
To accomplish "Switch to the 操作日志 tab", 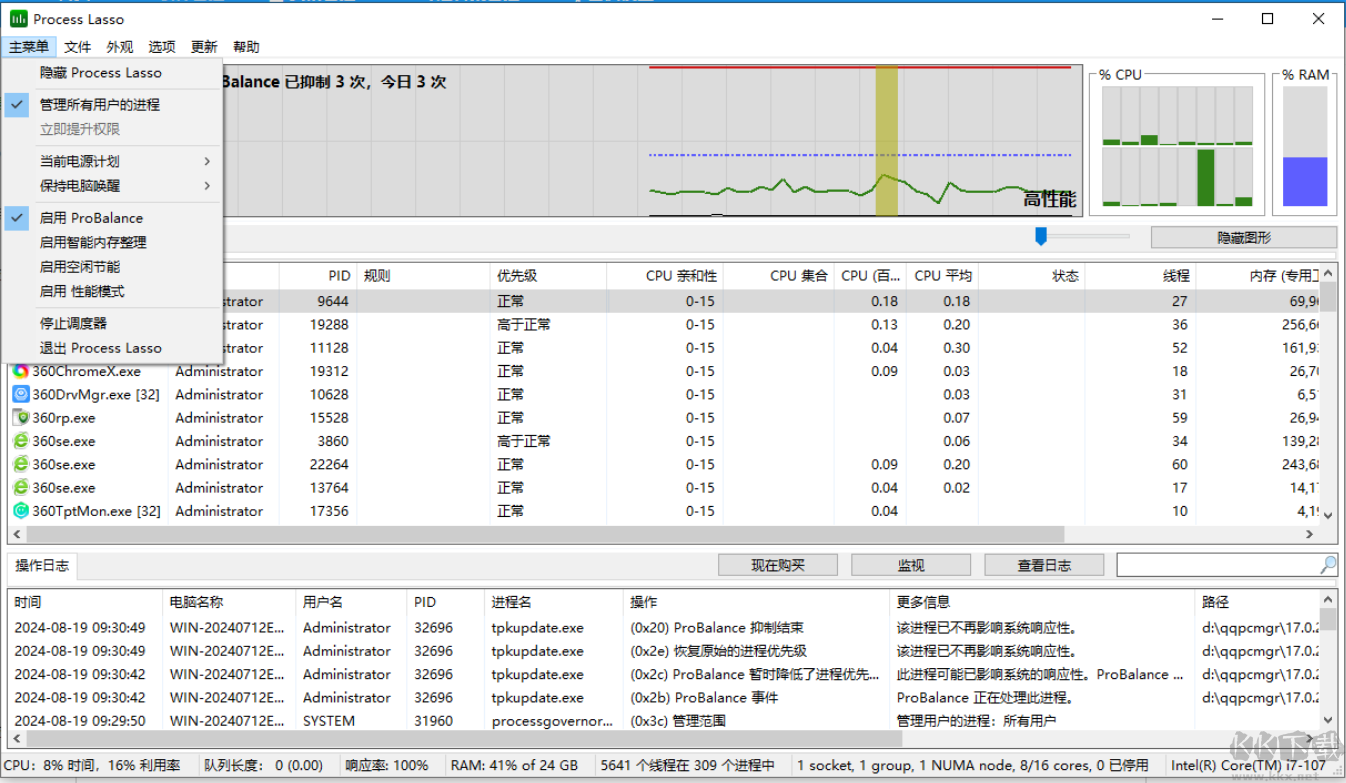I will (42, 566).
